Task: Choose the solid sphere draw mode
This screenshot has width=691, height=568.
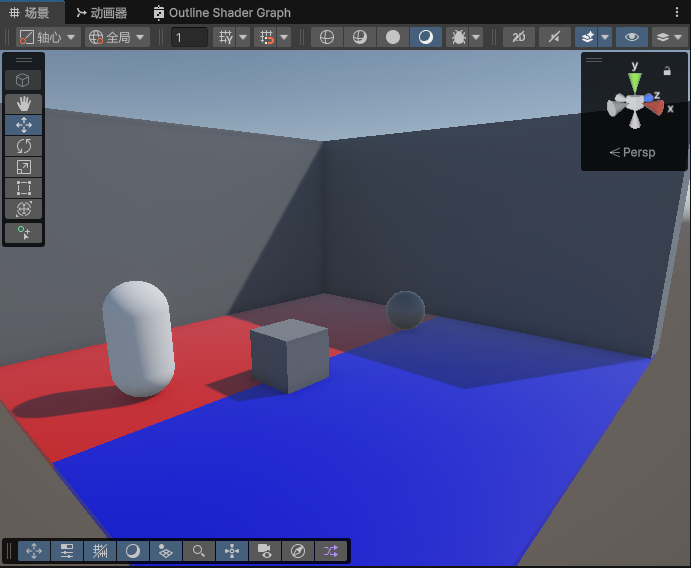Action: tap(393, 37)
